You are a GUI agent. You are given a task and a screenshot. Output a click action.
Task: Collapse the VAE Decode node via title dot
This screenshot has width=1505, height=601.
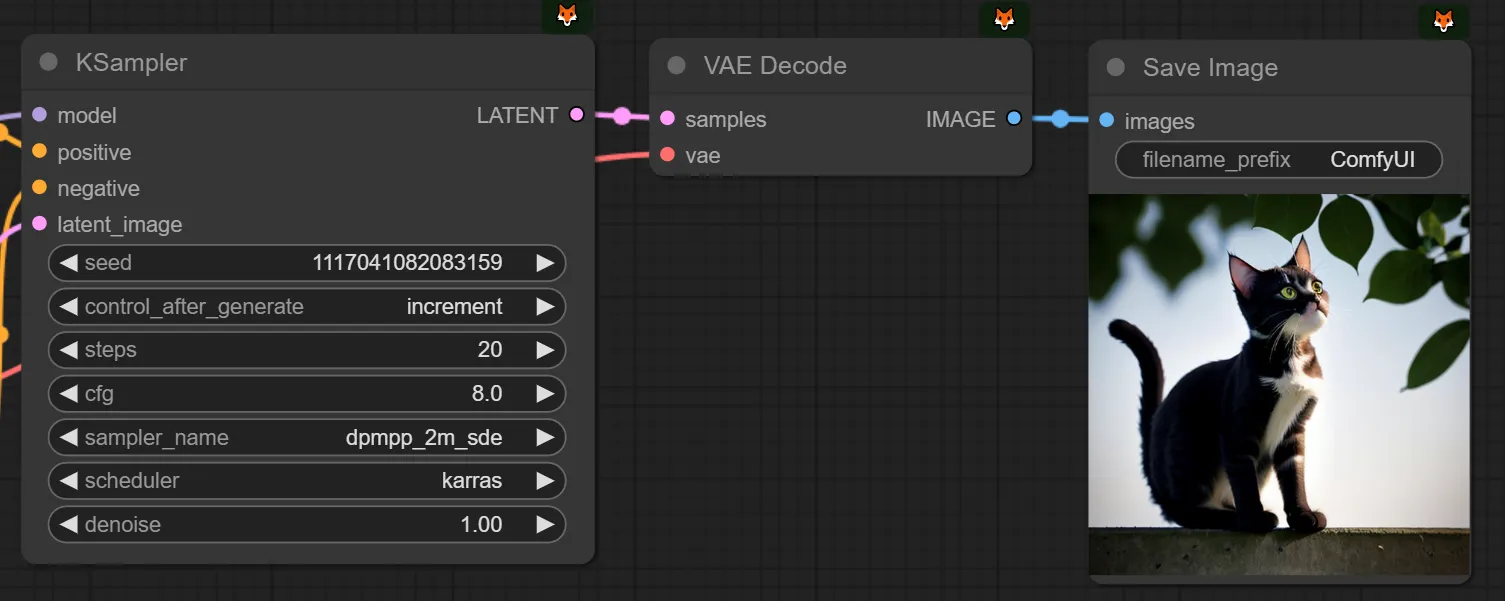tap(676, 66)
